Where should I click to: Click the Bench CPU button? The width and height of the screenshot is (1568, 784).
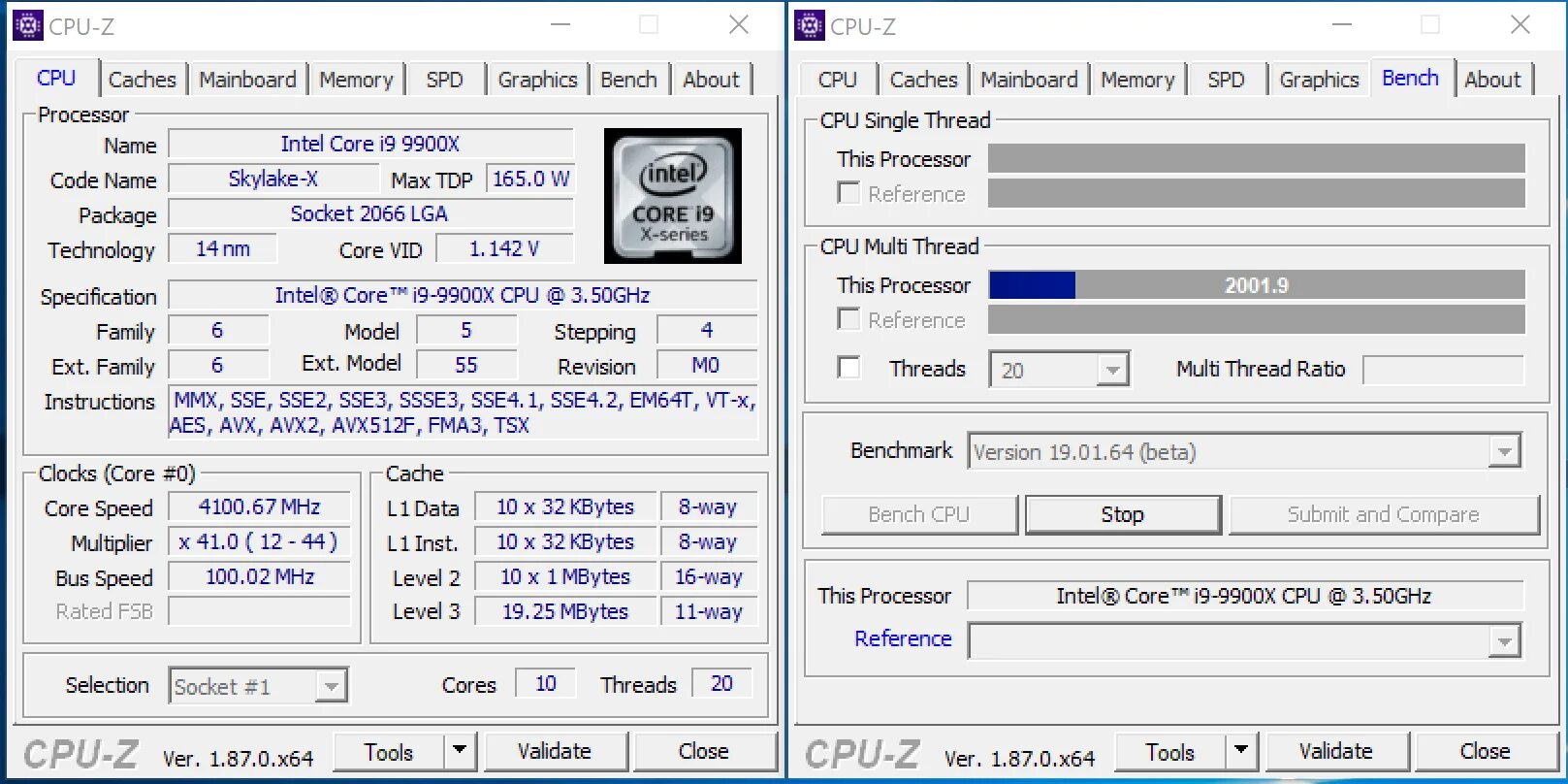(x=919, y=514)
